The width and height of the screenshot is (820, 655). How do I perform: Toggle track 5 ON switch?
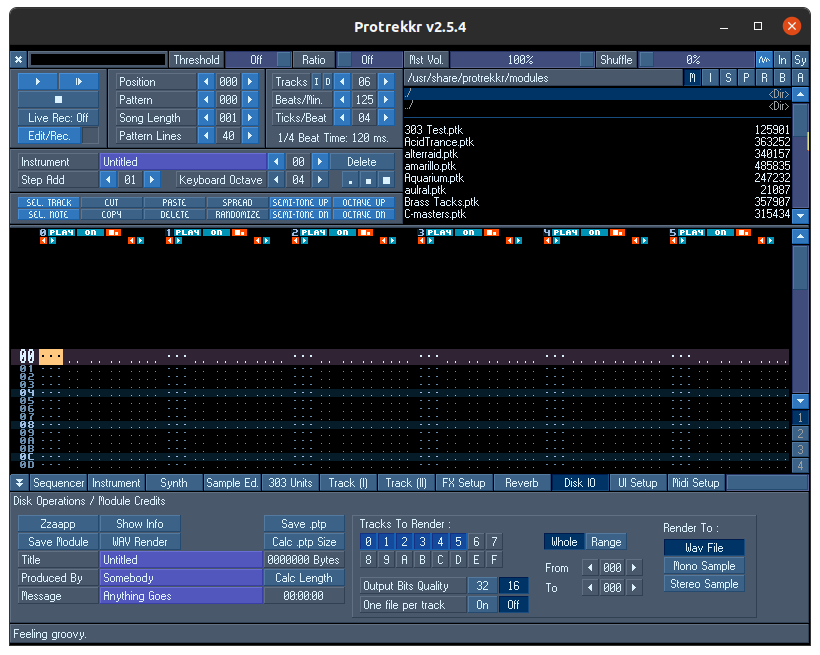(x=721, y=232)
